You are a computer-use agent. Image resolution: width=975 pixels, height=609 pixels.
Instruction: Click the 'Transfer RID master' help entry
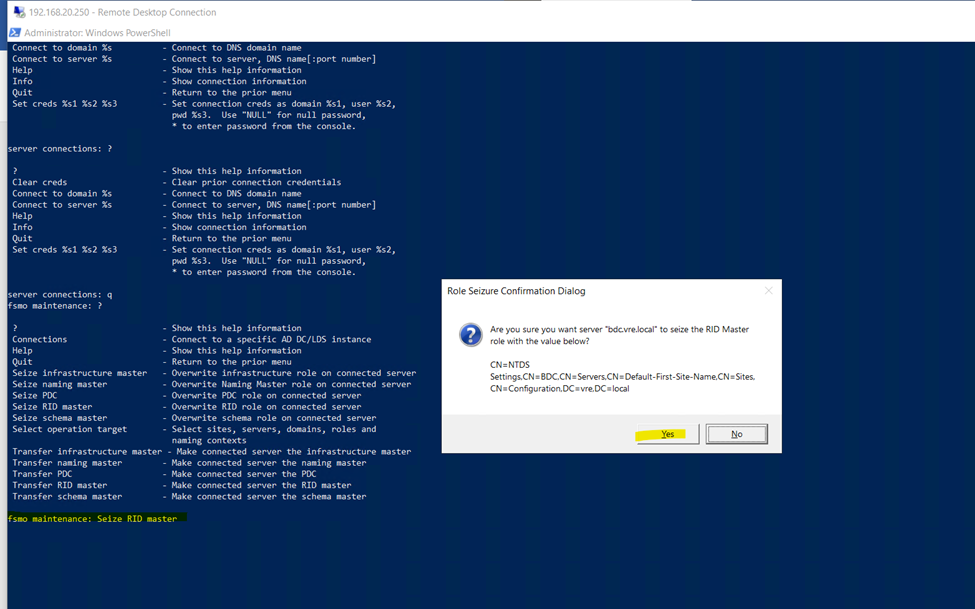point(59,485)
